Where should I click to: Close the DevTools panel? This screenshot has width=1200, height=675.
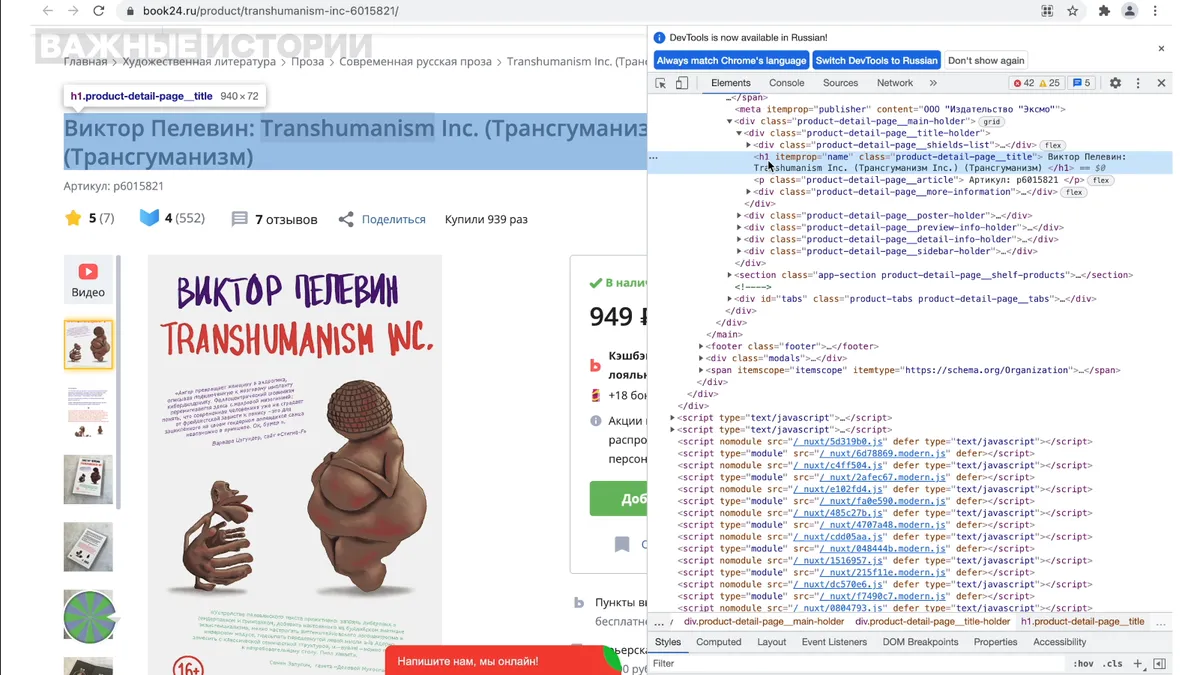[1161, 83]
